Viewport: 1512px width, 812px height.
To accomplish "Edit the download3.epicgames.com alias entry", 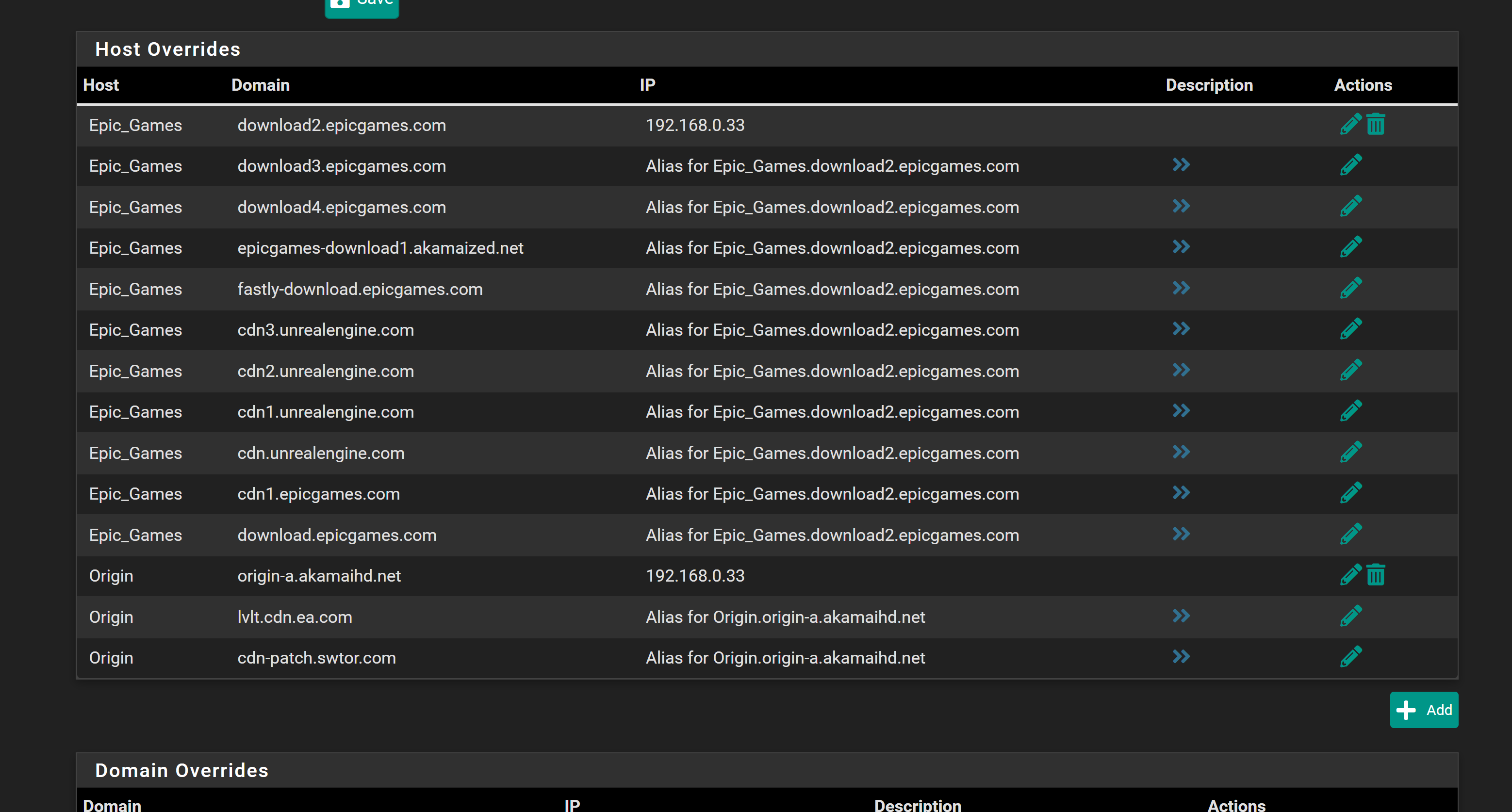I will (x=1350, y=165).
